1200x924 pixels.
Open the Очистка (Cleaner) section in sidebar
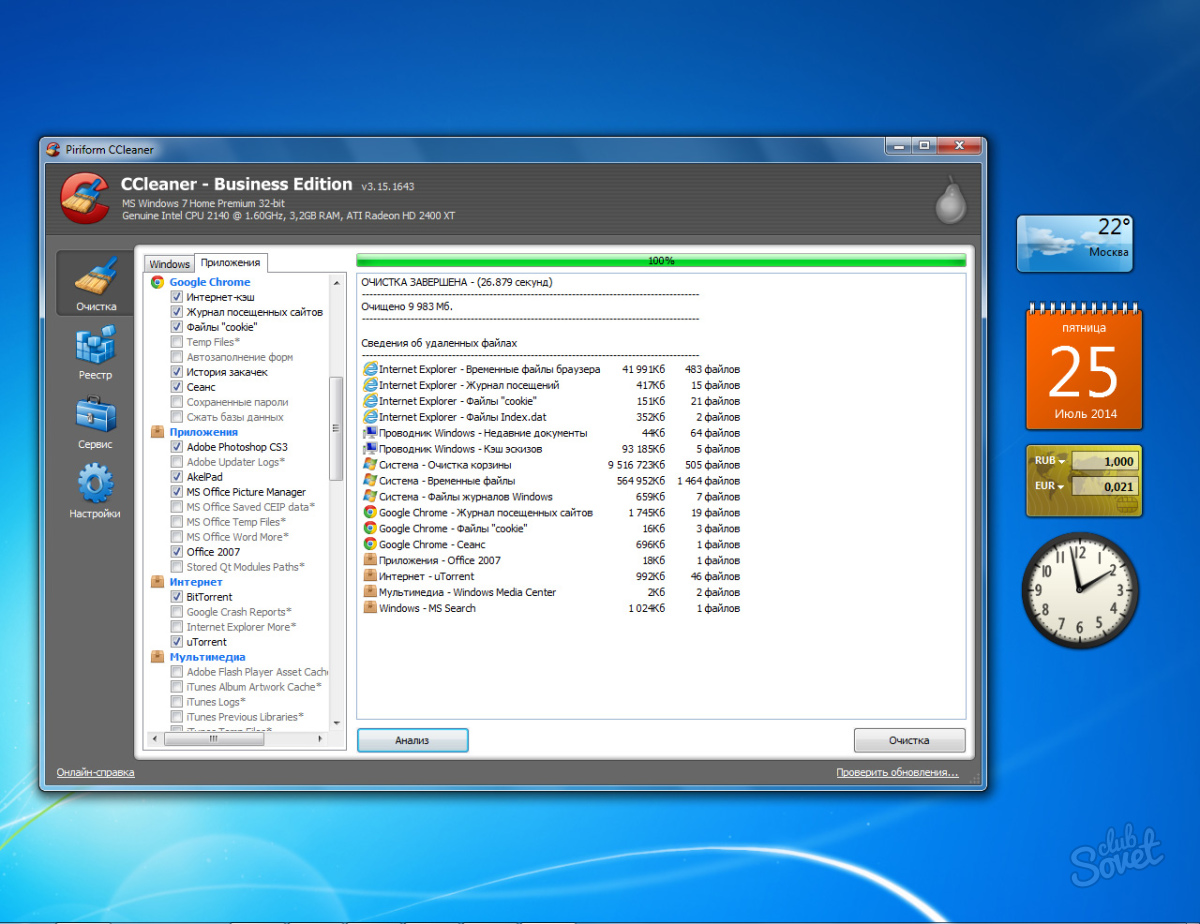(x=96, y=284)
